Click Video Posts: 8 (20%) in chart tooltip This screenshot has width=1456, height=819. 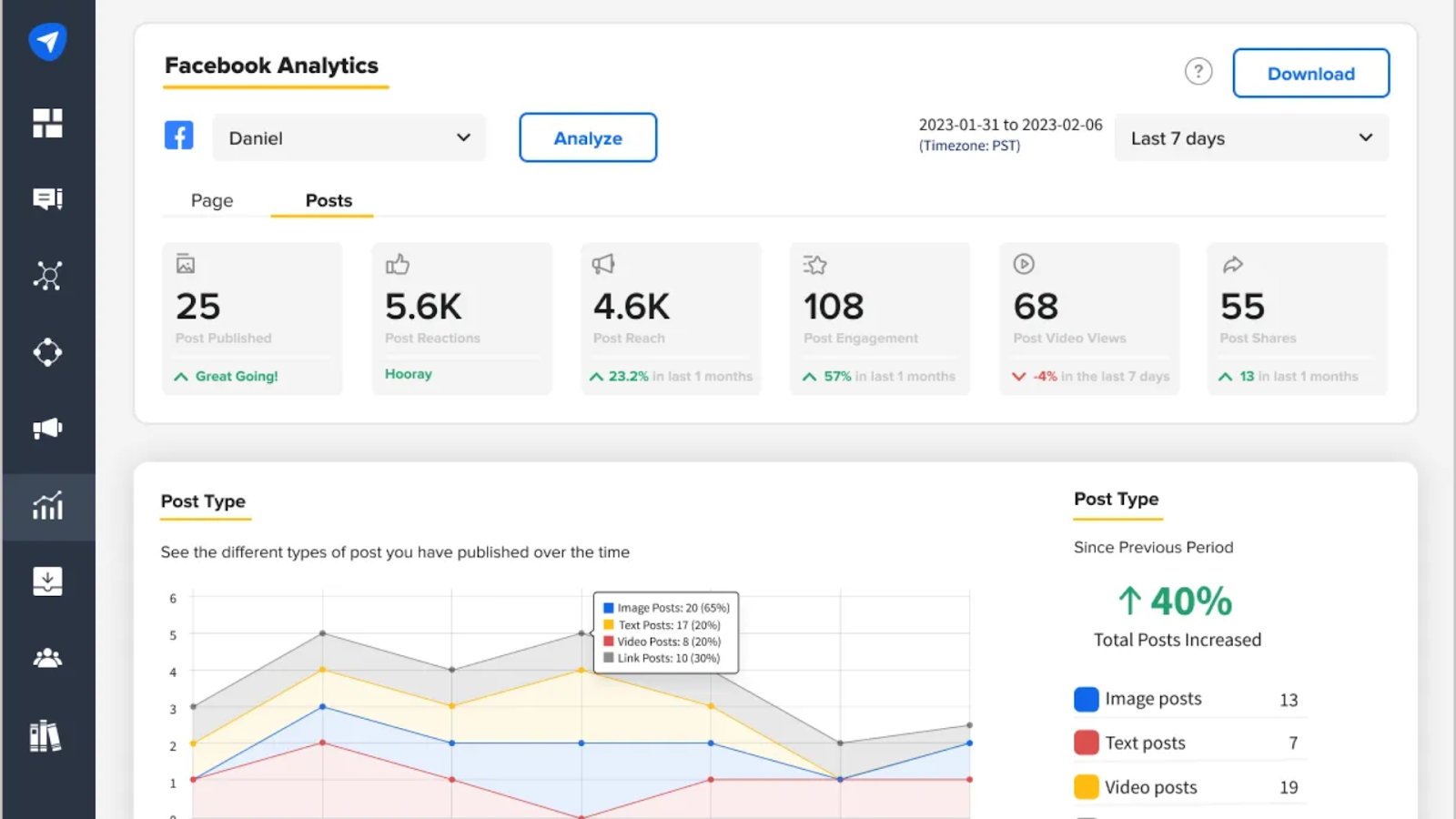[669, 642]
